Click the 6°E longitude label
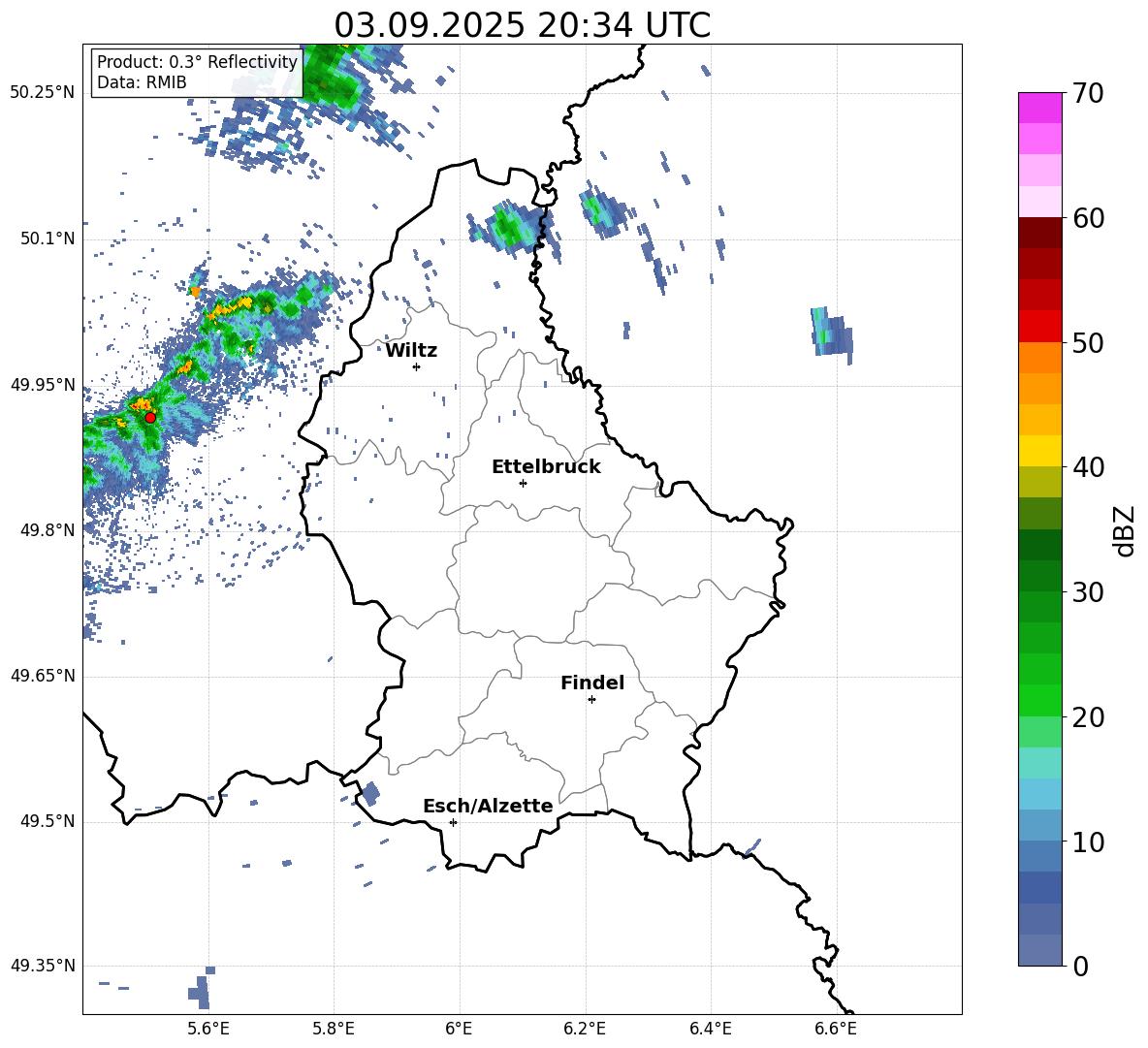1148x1048 pixels. tap(459, 1029)
